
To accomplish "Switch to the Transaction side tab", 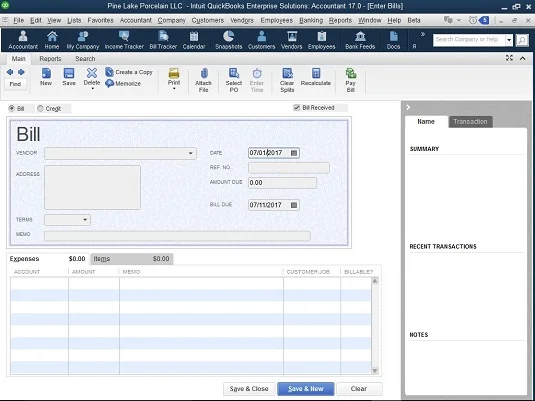I will coord(470,121).
